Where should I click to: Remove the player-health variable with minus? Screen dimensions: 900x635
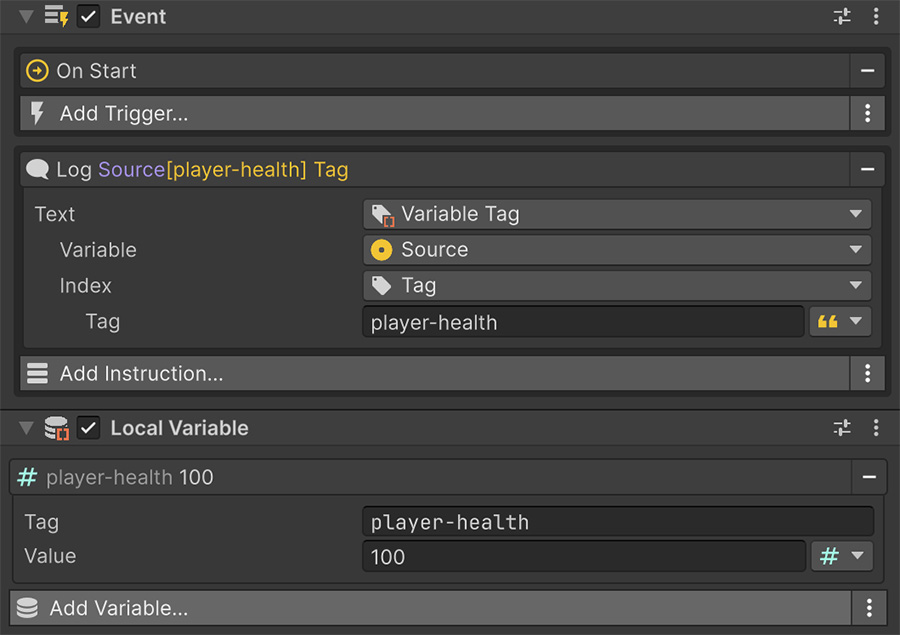[869, 477]
